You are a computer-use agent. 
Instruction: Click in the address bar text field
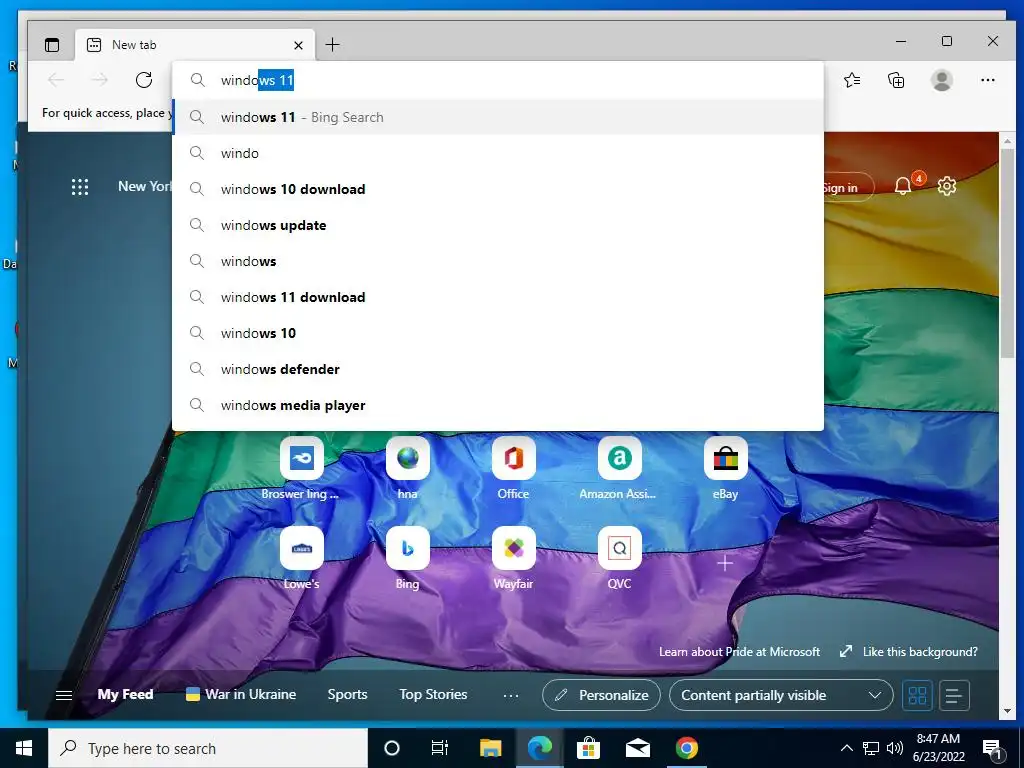pyautogui.click(x=498, y=80)
